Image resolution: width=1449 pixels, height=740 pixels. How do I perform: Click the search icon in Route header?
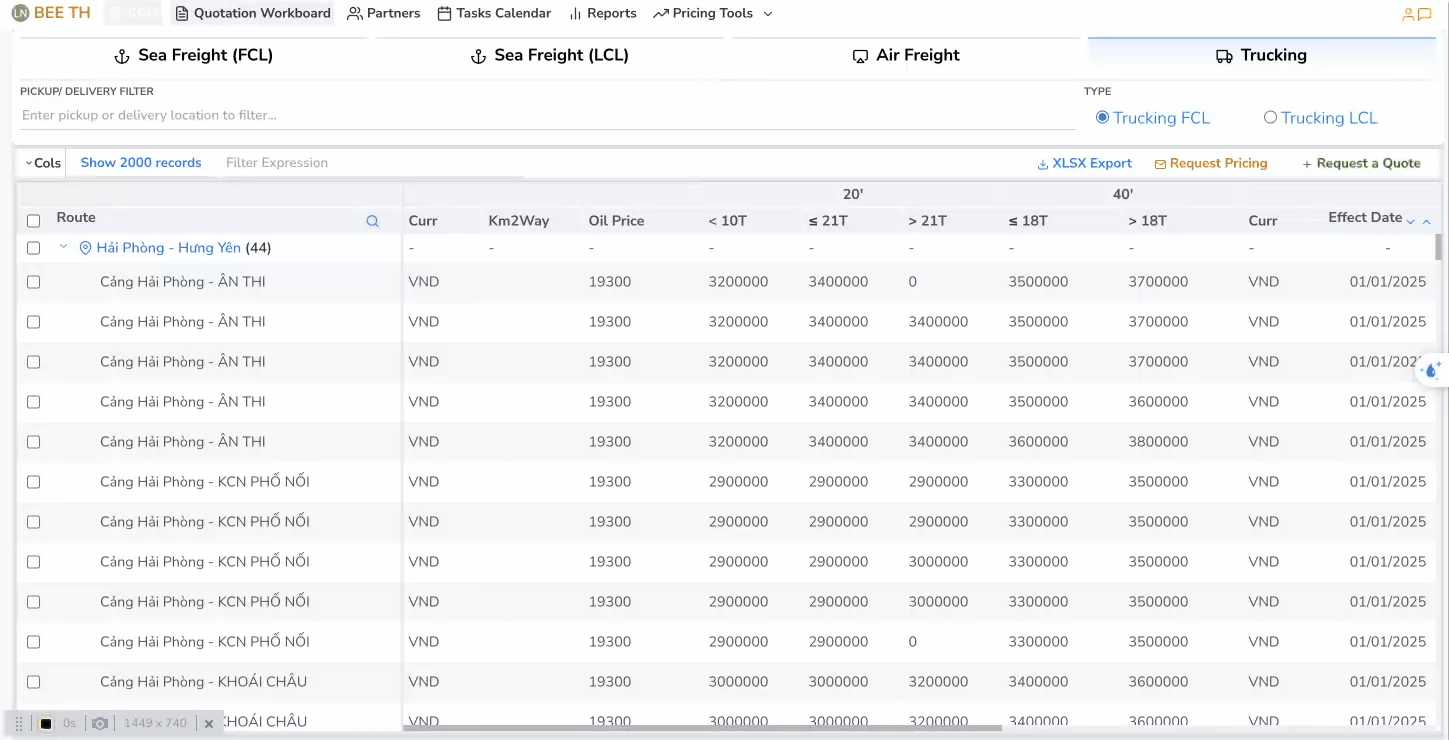pyautogui.click(x=372, y=221)
